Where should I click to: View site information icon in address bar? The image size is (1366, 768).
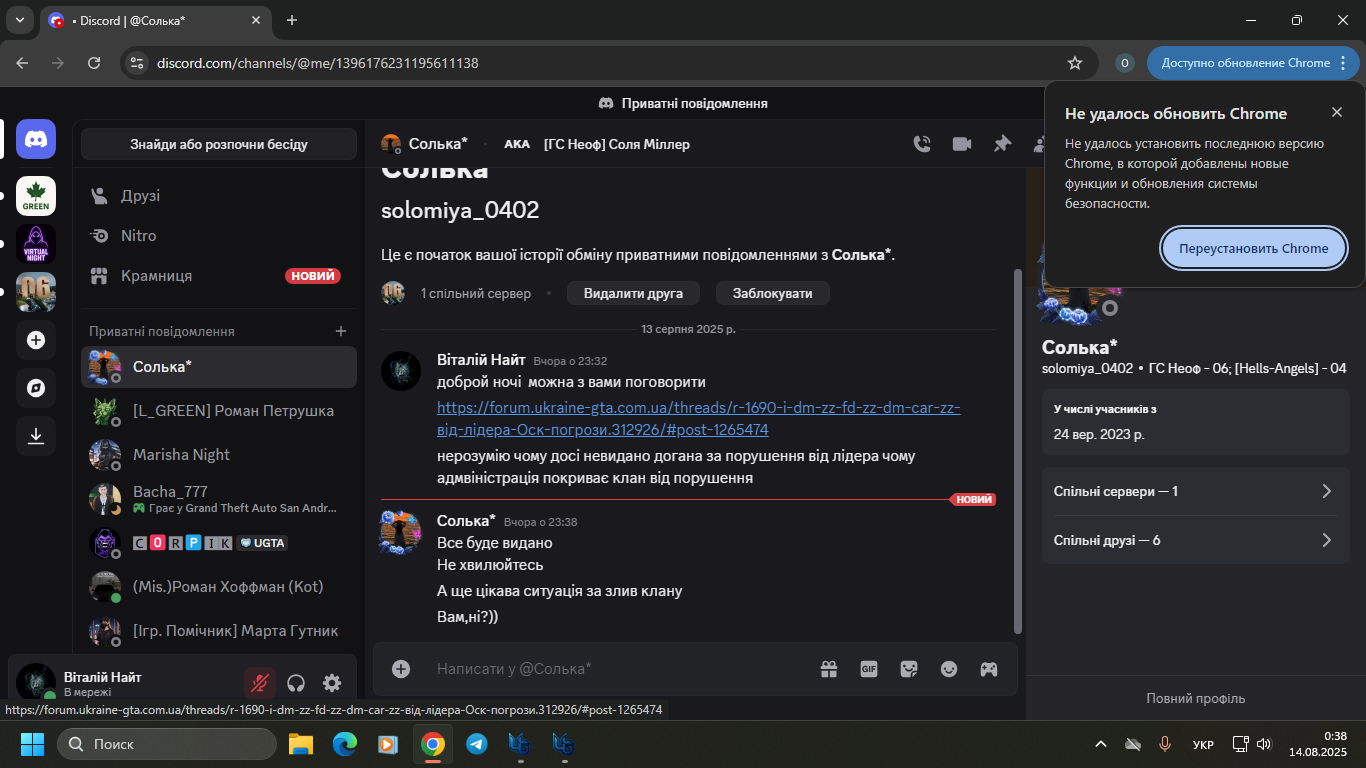click(138, 63)
